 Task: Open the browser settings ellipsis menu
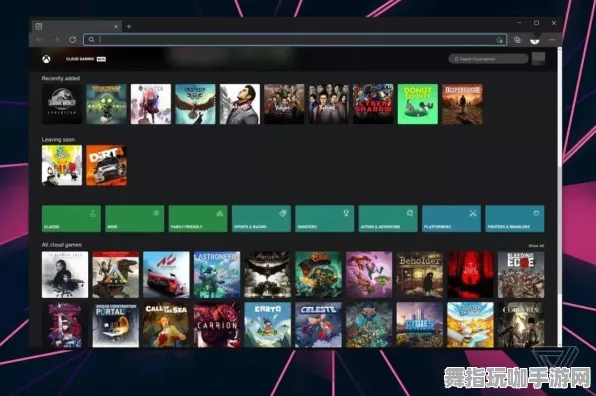tap(552, 40)
